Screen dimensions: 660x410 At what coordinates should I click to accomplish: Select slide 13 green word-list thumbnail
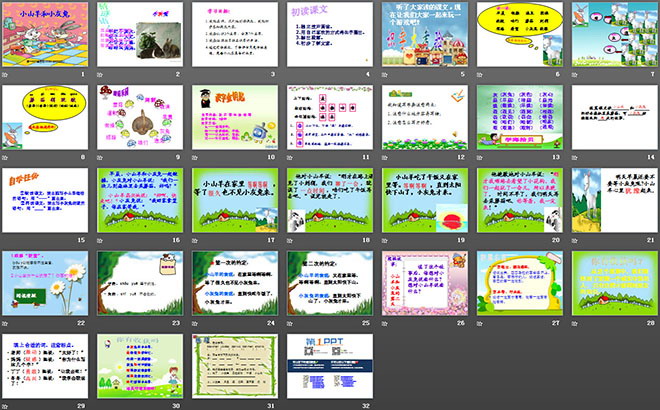click(x=520, y=117)
